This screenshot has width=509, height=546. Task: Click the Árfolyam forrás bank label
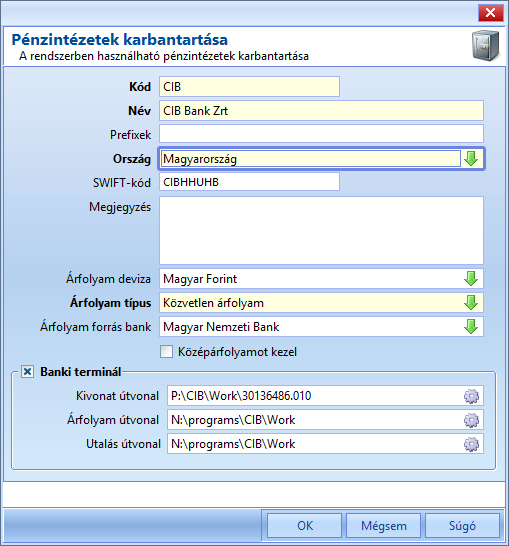click(x=96, y=327)
